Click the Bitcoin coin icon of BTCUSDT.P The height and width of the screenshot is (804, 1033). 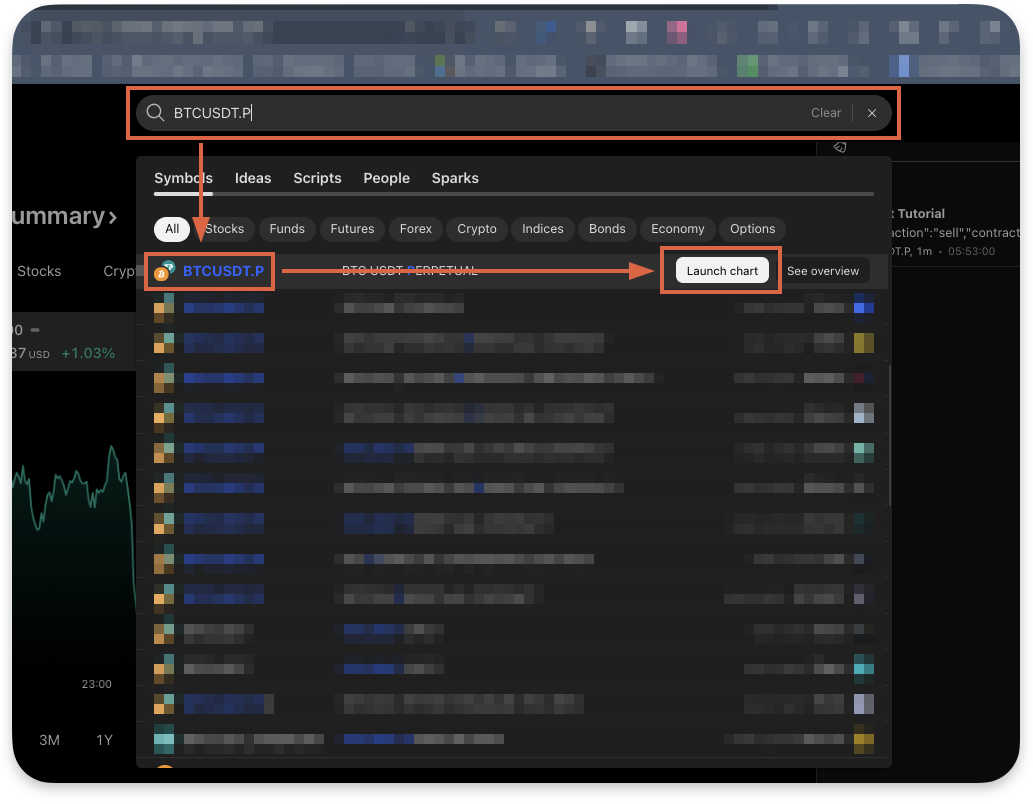[x=163, y=272]
